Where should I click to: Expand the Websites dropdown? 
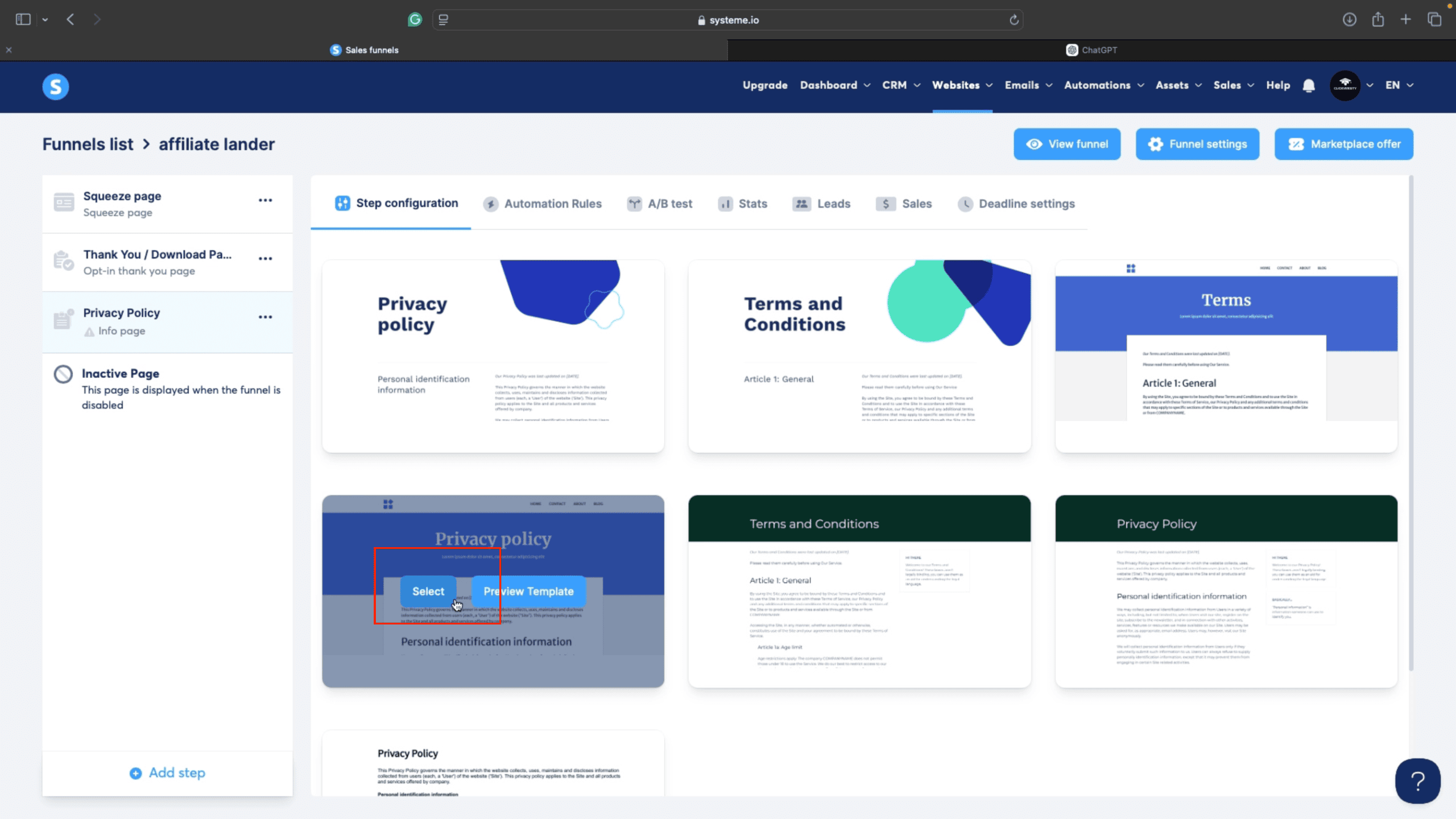962,85
